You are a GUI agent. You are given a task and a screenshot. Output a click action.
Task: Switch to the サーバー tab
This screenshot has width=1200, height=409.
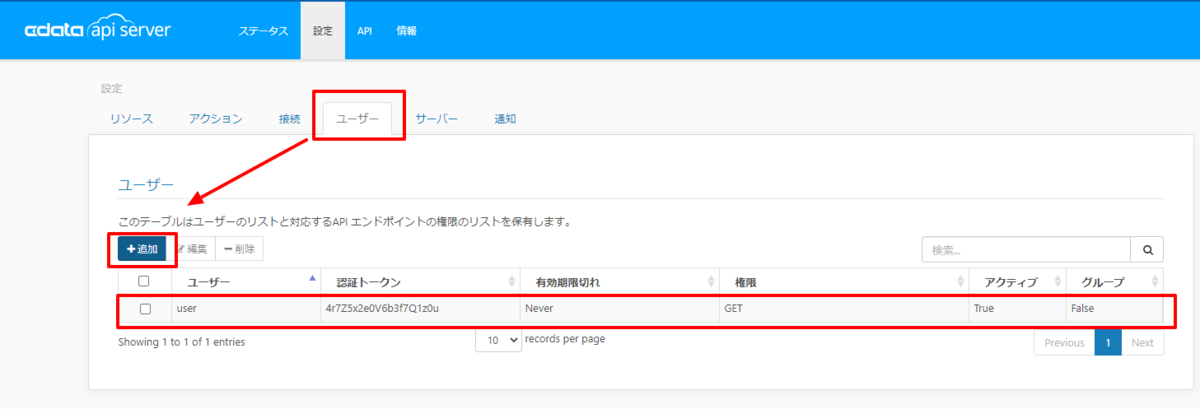(x=437, y=119)
